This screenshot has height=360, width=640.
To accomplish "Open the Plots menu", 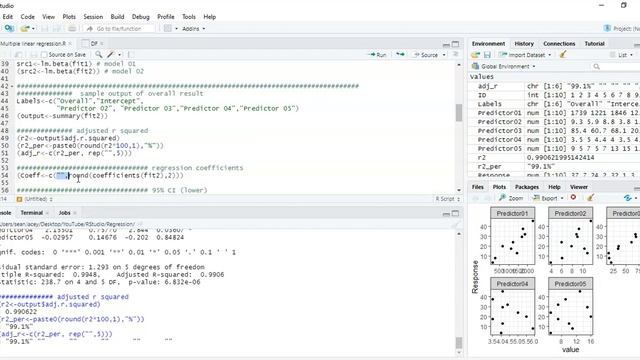I will 69,17.
